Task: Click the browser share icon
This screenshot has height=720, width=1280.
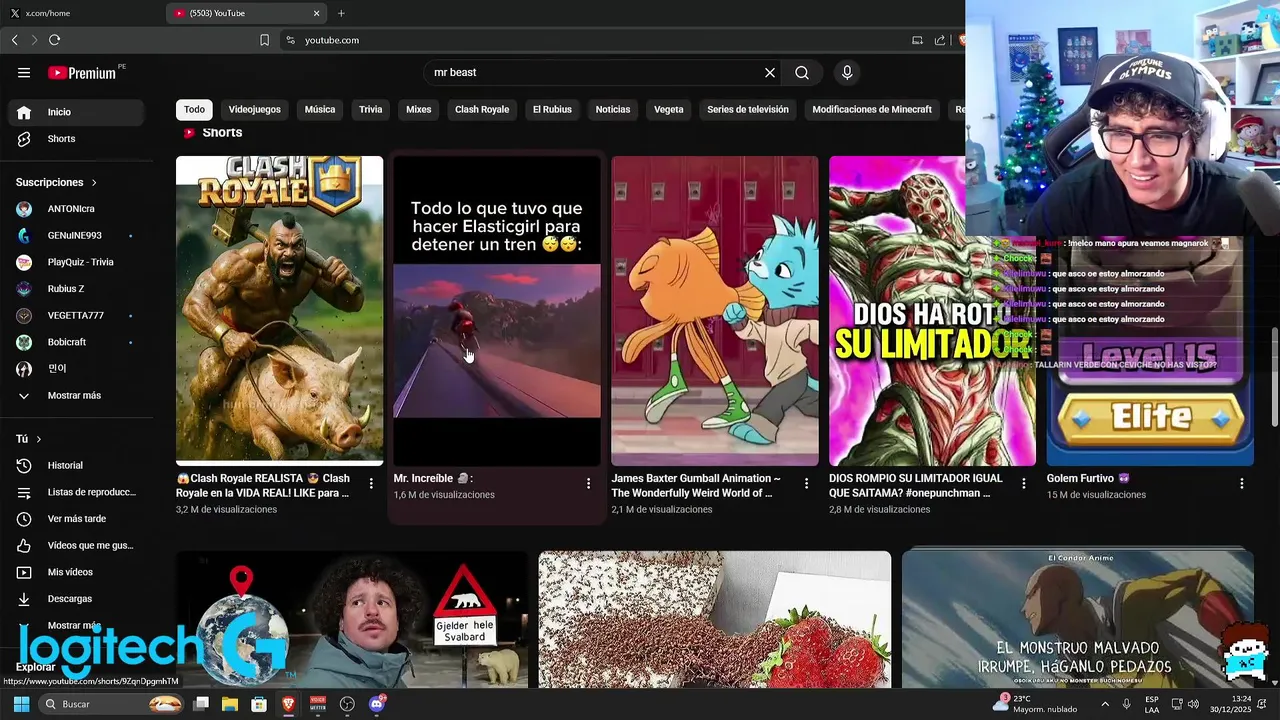Action: [940, 40]
